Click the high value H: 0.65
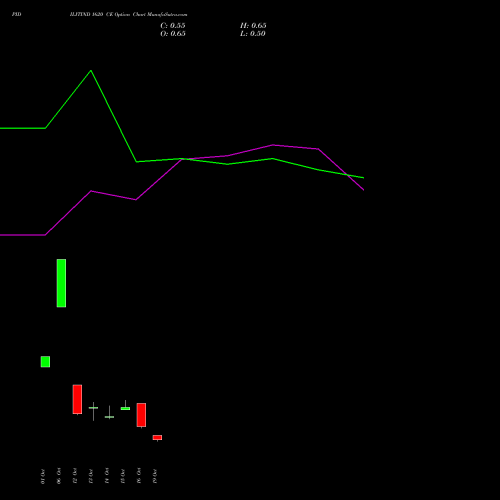Screen dimensions: 500x500 coord(253,26)
